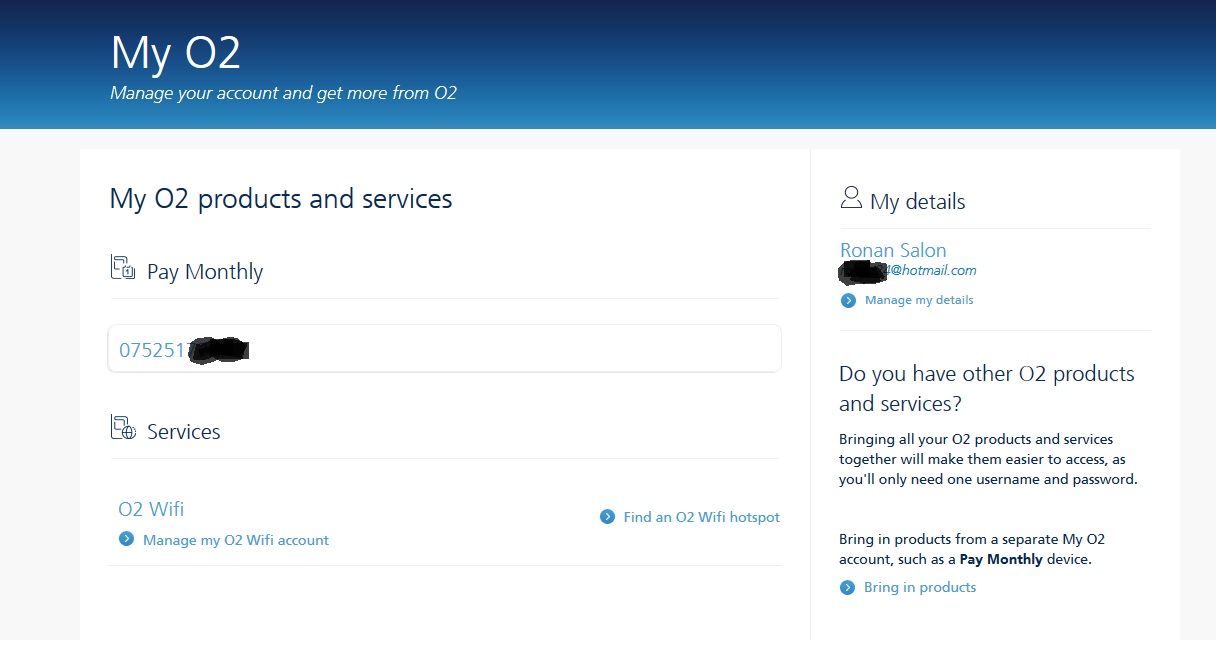Select the Pay Monthly phone number card
Screen dimensions: 1216x648
point(443,348)
